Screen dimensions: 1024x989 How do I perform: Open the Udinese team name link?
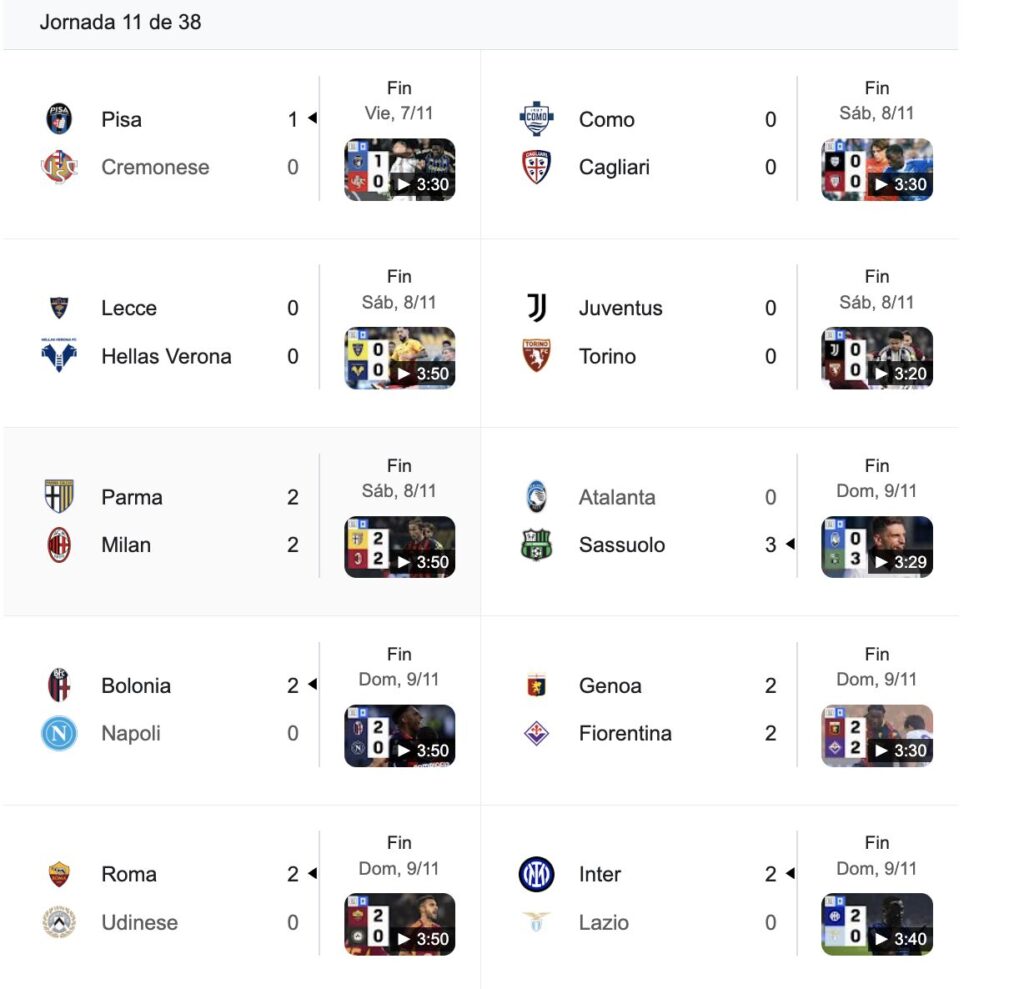[x=139, y=923]
